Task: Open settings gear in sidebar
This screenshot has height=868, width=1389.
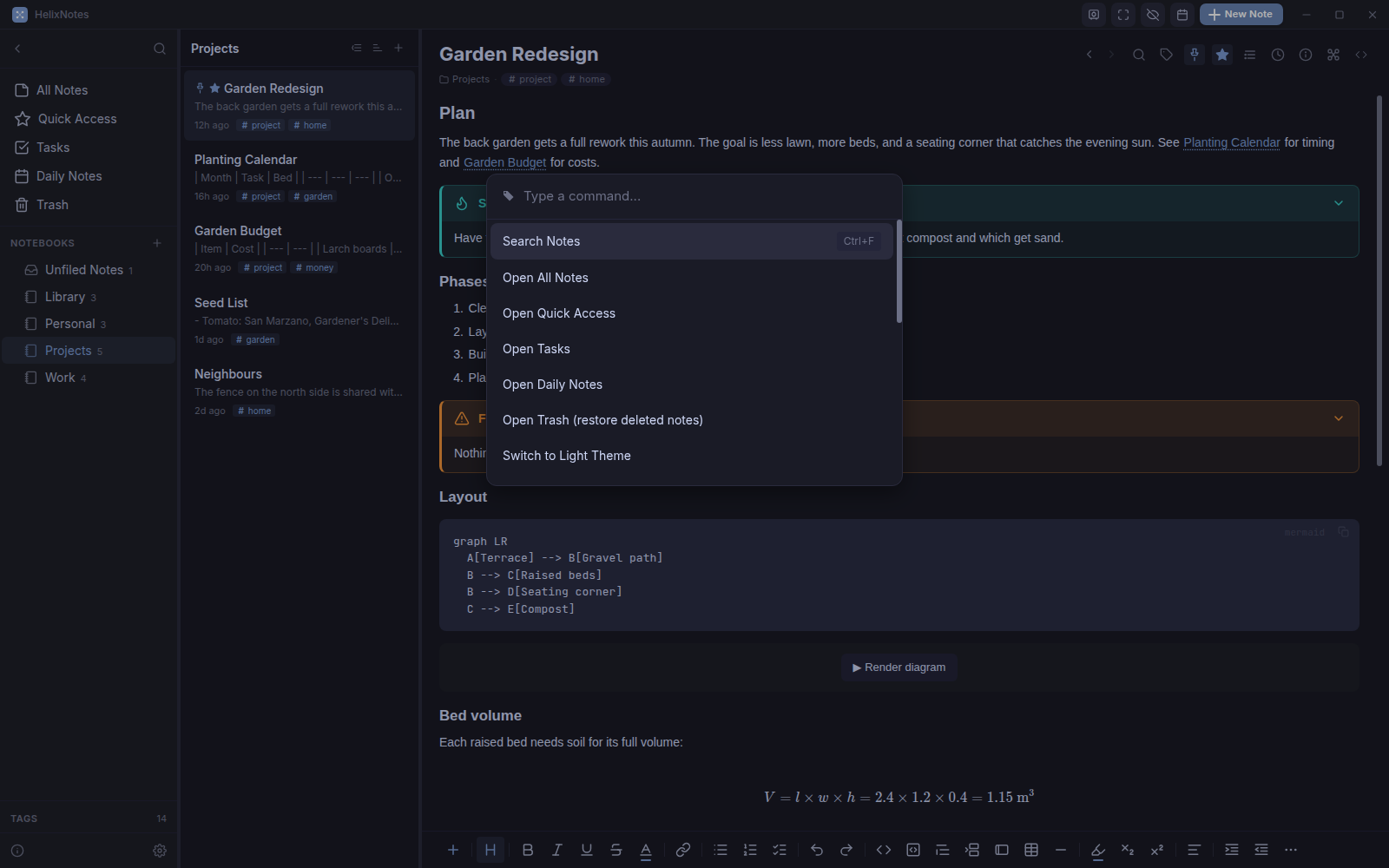Action: [x=160, y=851]
